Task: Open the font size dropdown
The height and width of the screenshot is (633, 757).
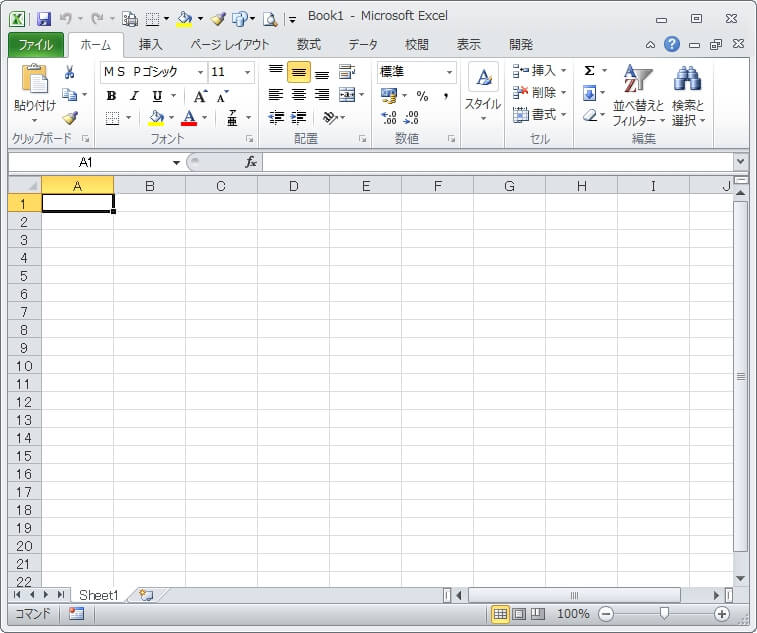Action: point(247,72)
